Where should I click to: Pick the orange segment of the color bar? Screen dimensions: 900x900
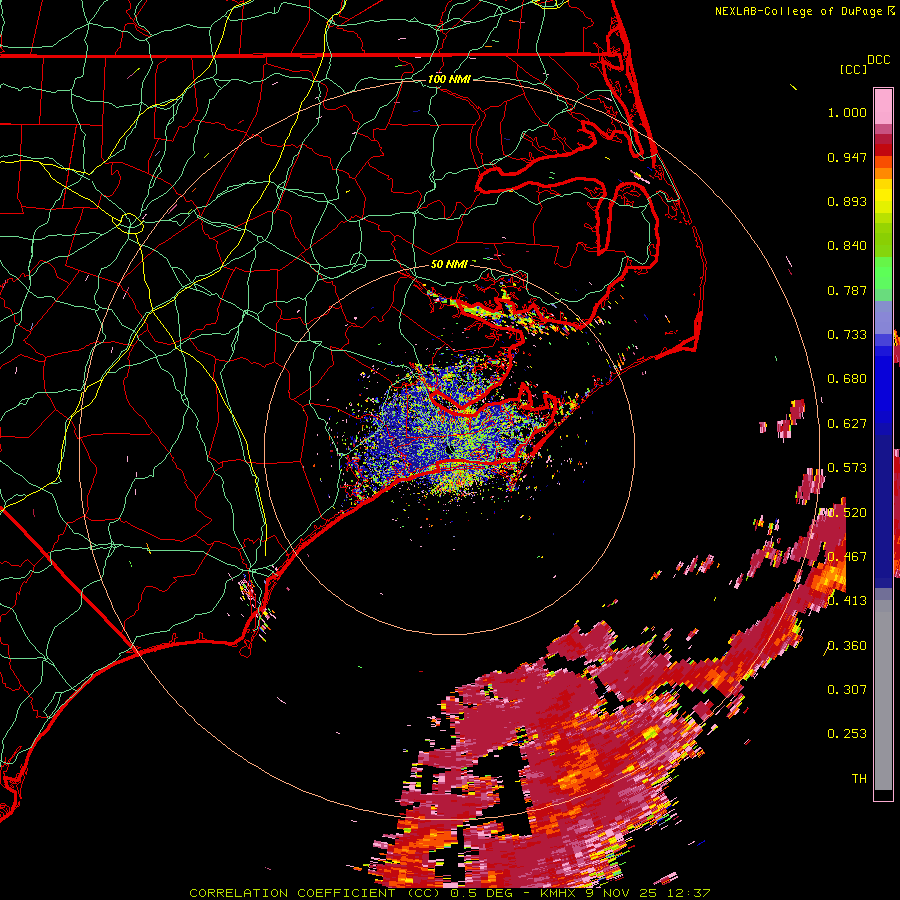(x=883, y=173)
